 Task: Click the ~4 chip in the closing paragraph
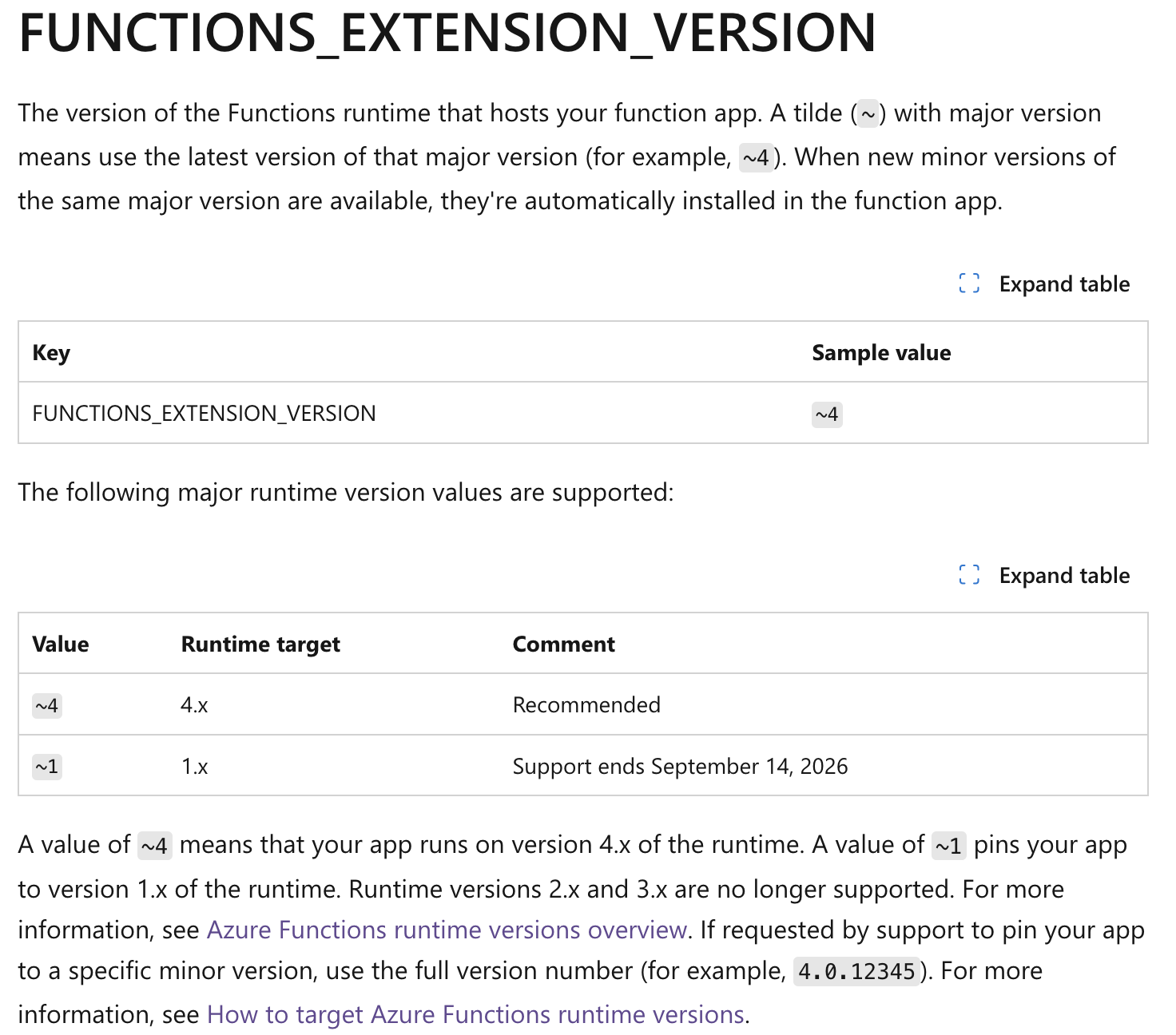(155, 845)
